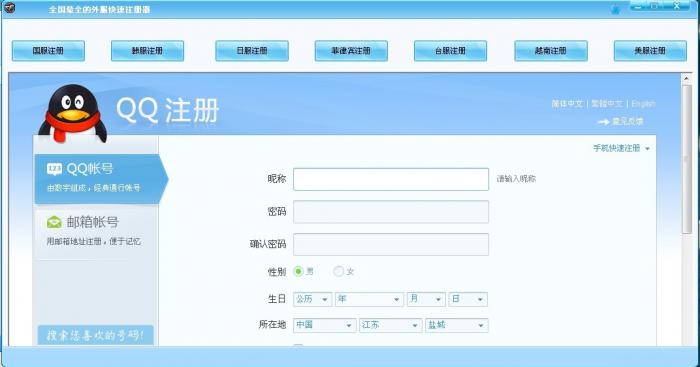Open the 月 birth month dropdown
700x367 pixels.
point(426,299)
